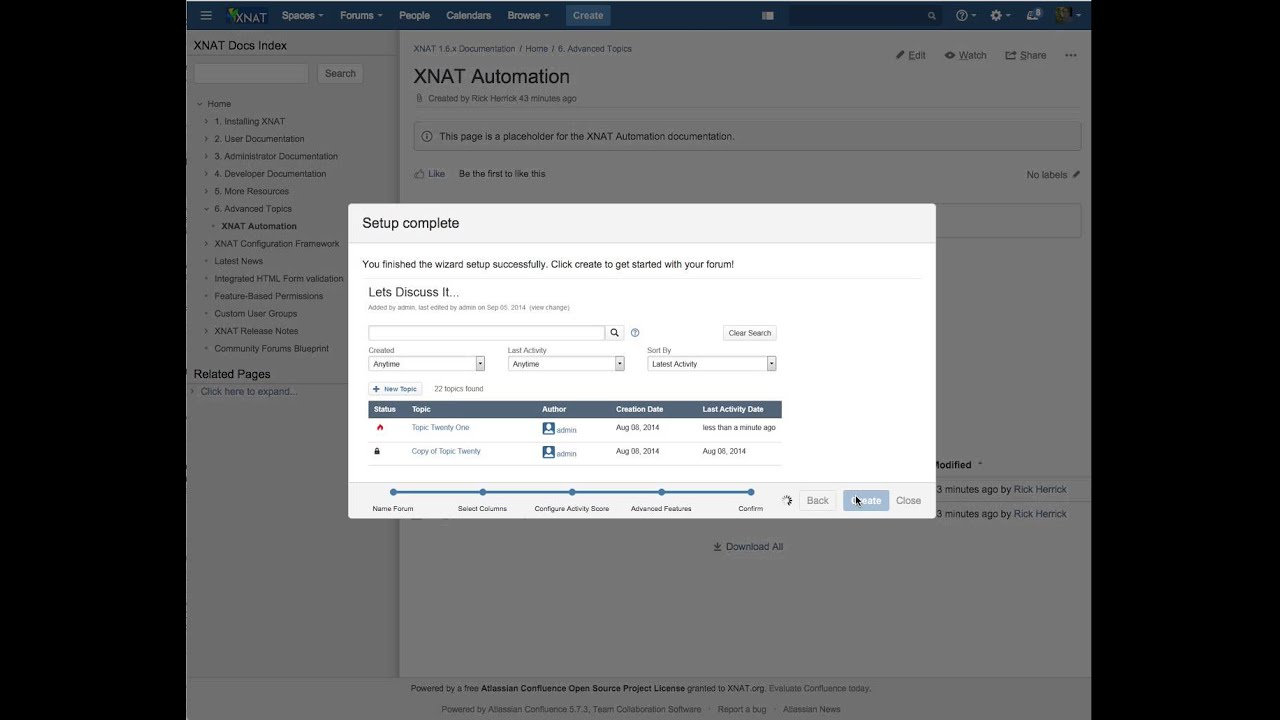Open the page more-actions ellipsis
The image size is (1280, 720).
1070,55
